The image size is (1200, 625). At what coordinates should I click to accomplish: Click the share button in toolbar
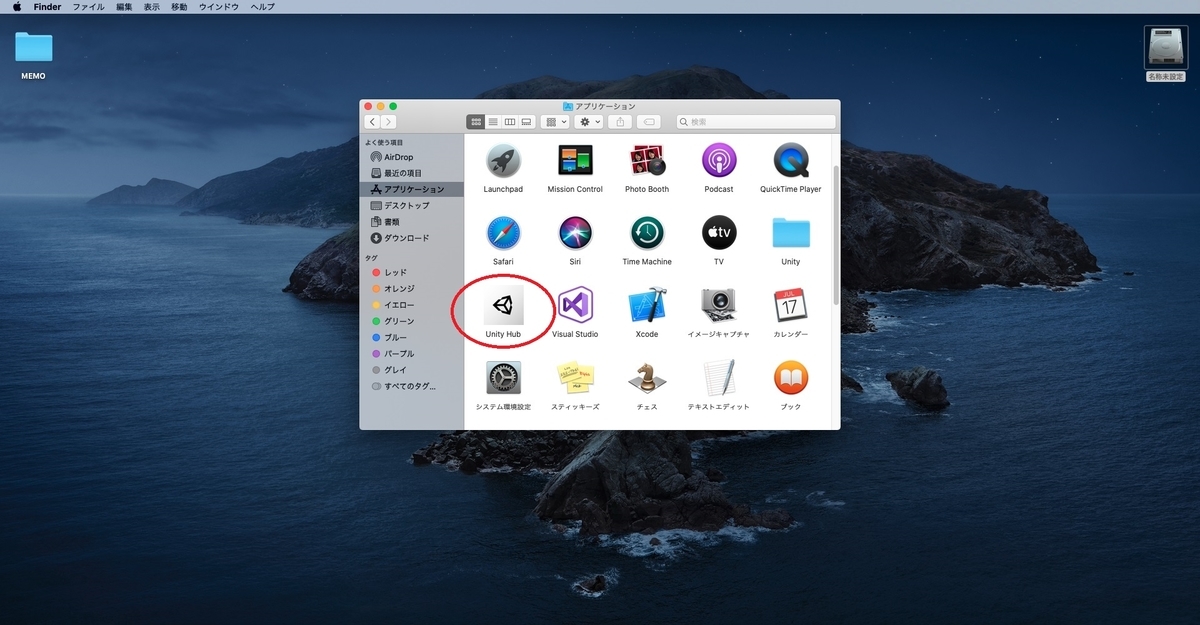(620, 122)
